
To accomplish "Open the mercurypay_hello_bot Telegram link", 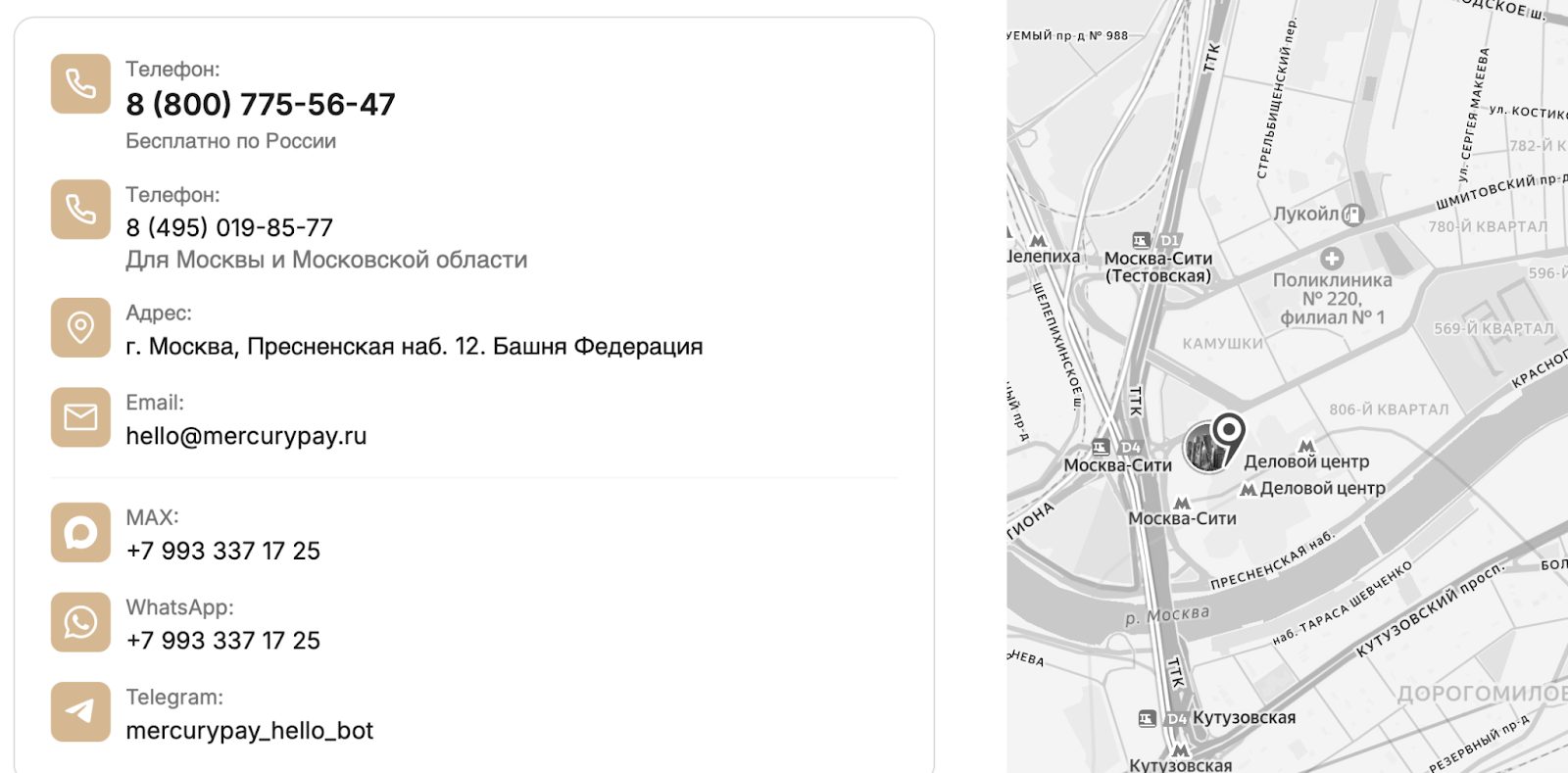I will (x=250, y=731).
